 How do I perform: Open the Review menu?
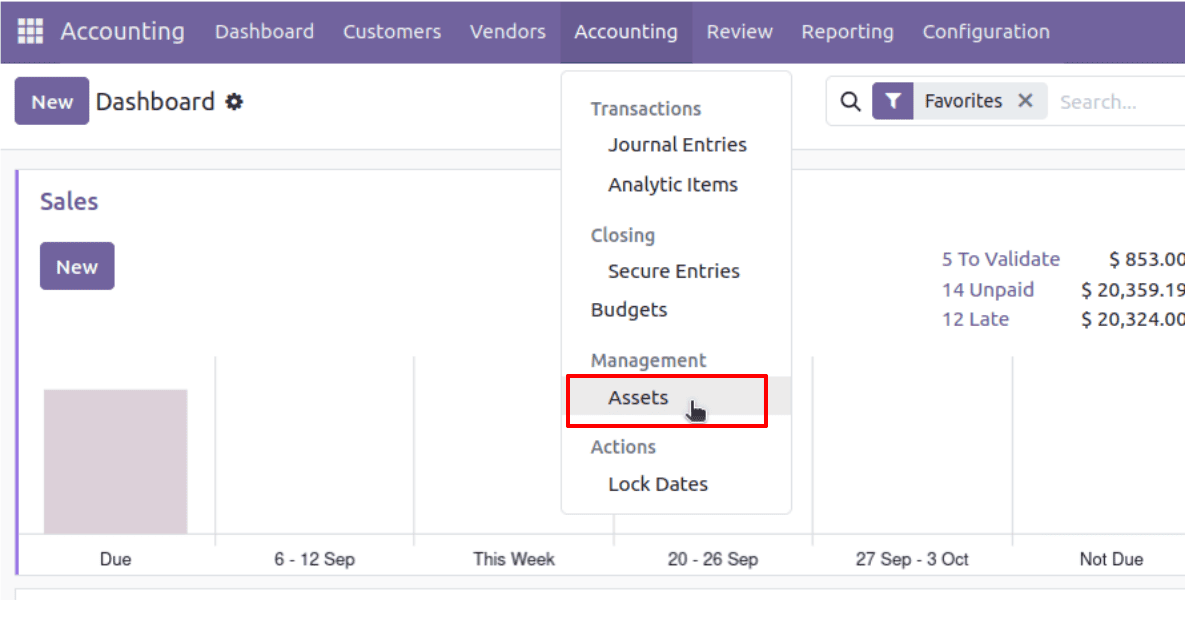(740, 32)
